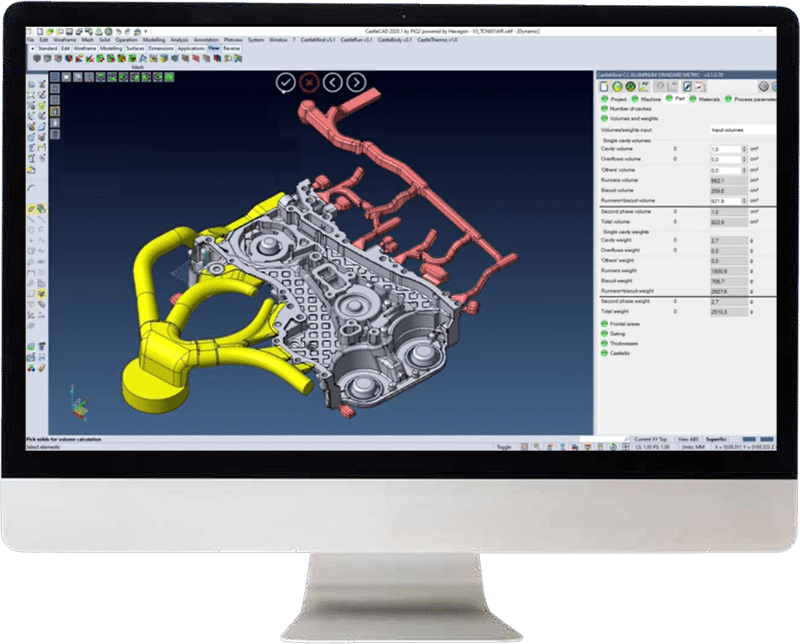Switch to the Surfaces toolbar tab
This screenshot has height=644, width=800.
click(136, 48)
